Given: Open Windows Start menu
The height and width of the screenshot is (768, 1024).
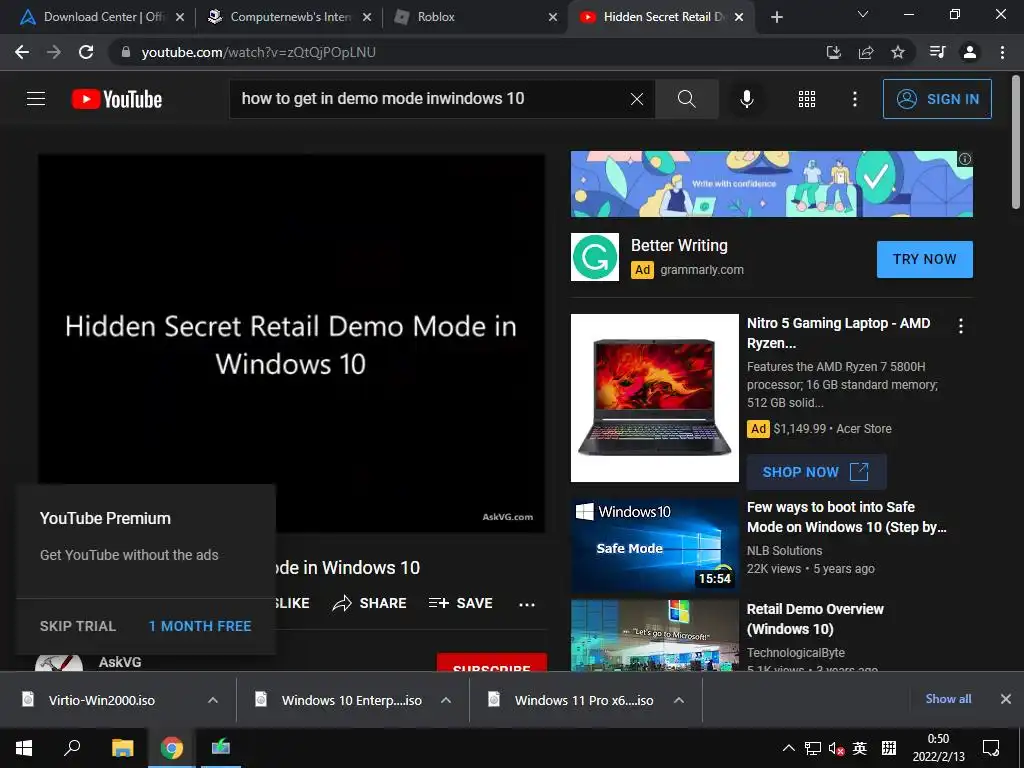Looking at the screenshot, I should (x=24, y=748).
